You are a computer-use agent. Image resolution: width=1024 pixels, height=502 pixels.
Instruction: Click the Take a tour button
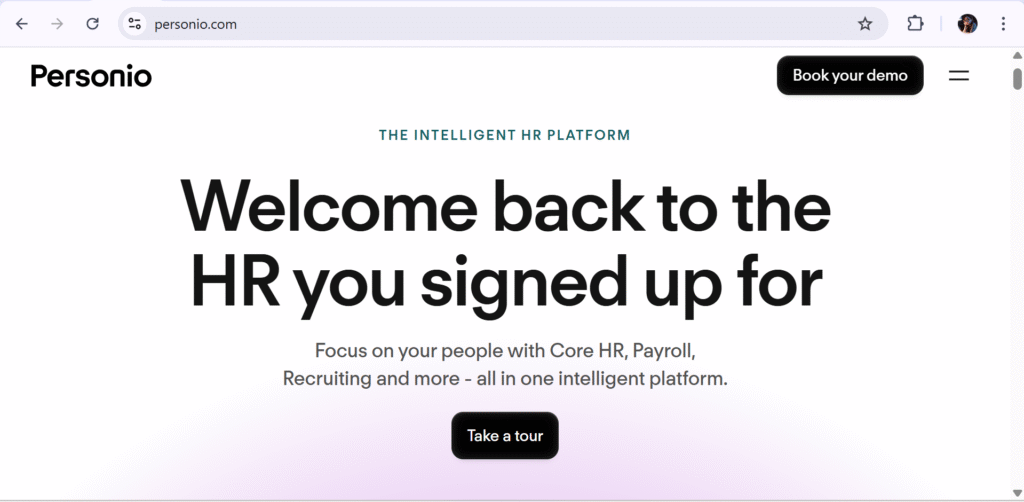click(505, 435)
